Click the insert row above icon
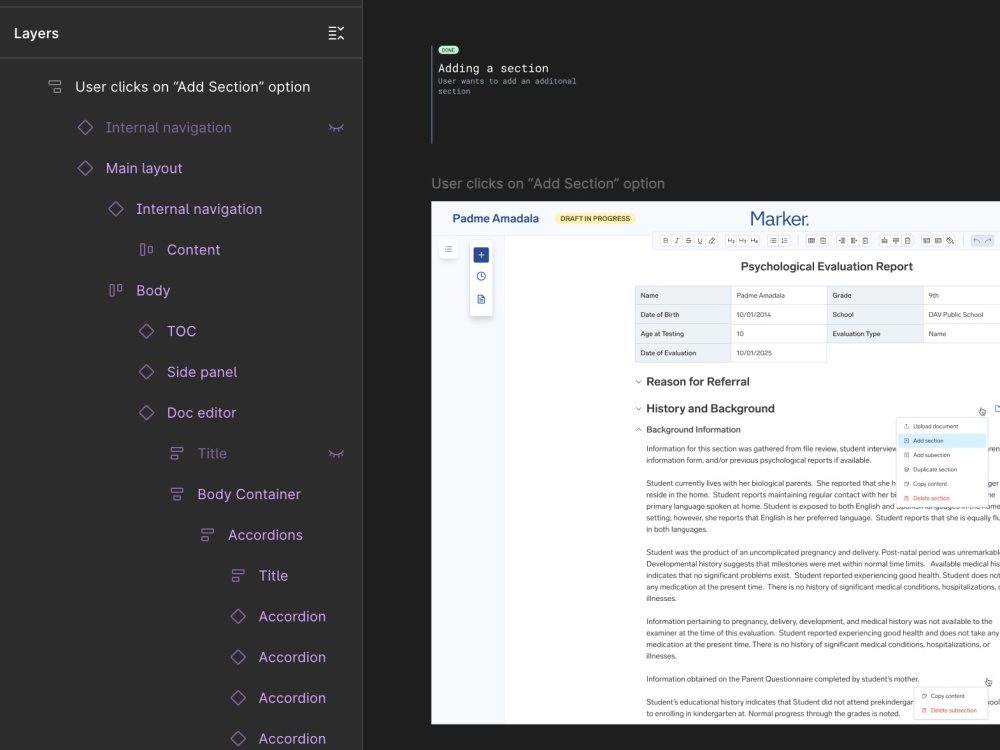Viewport: 1000px width, 750px height. [884, 240]
